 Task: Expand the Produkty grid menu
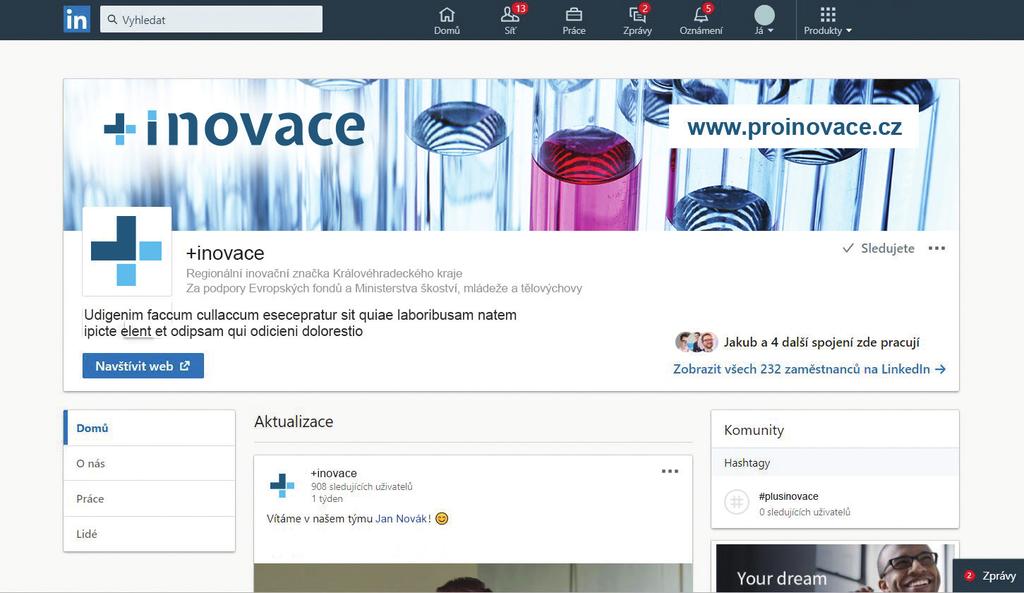coord(827,21)
